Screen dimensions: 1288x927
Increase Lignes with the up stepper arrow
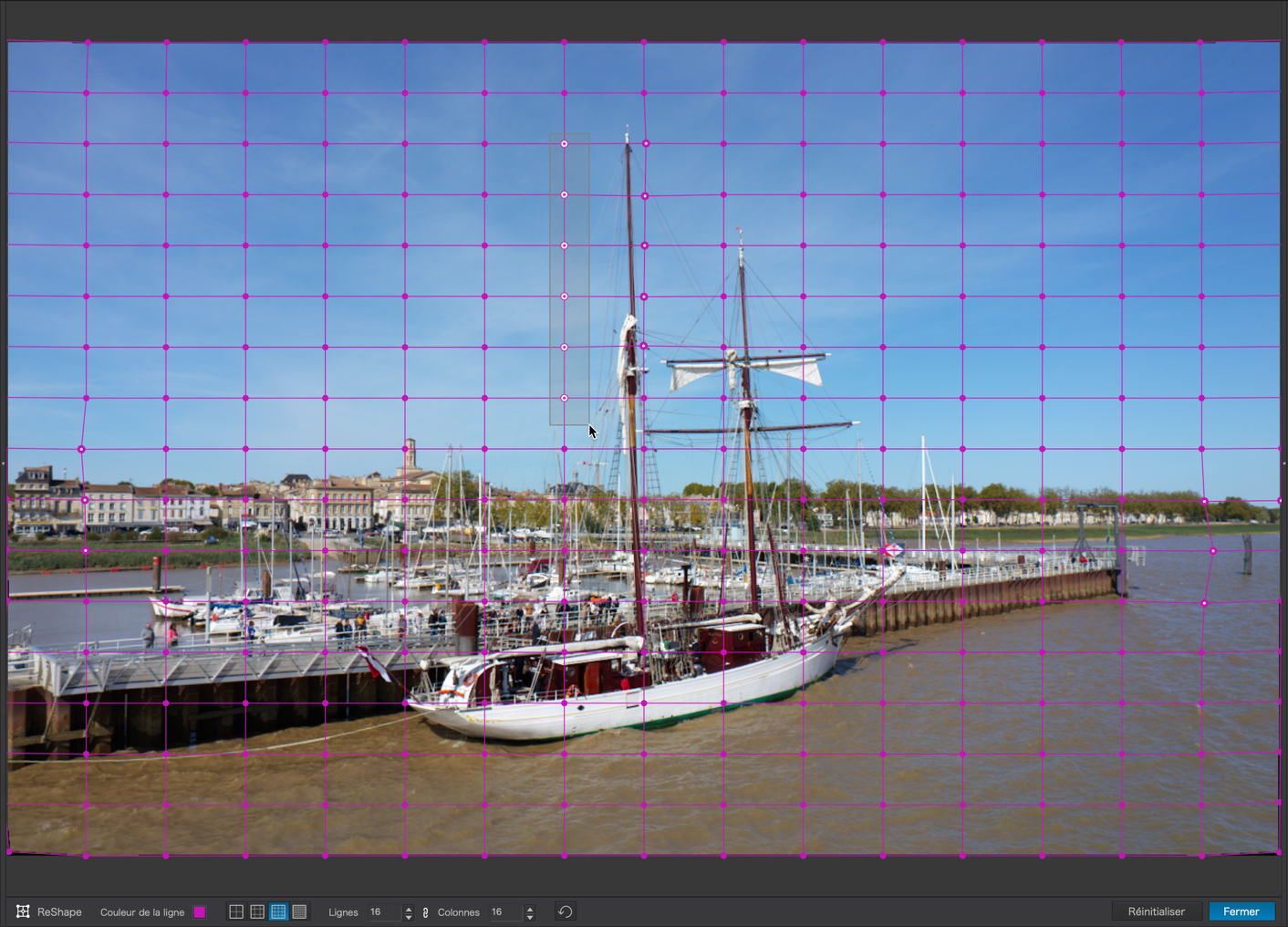click(x=409, y=908)
